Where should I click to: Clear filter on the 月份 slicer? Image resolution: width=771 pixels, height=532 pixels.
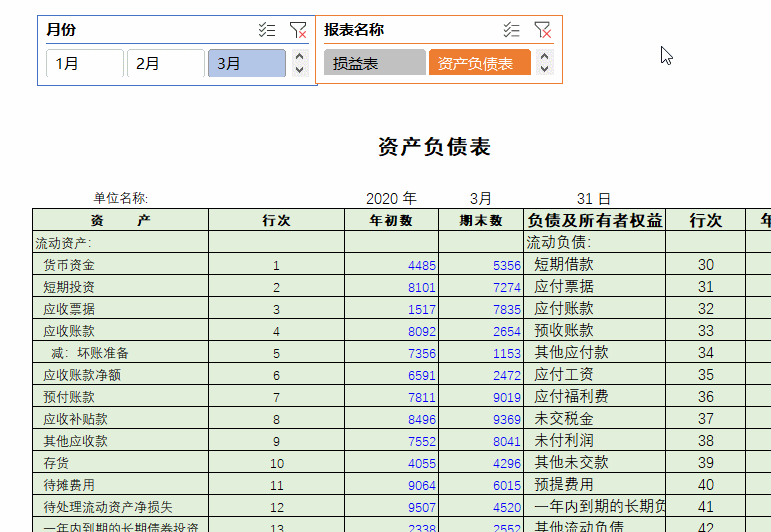pos(298,30)
